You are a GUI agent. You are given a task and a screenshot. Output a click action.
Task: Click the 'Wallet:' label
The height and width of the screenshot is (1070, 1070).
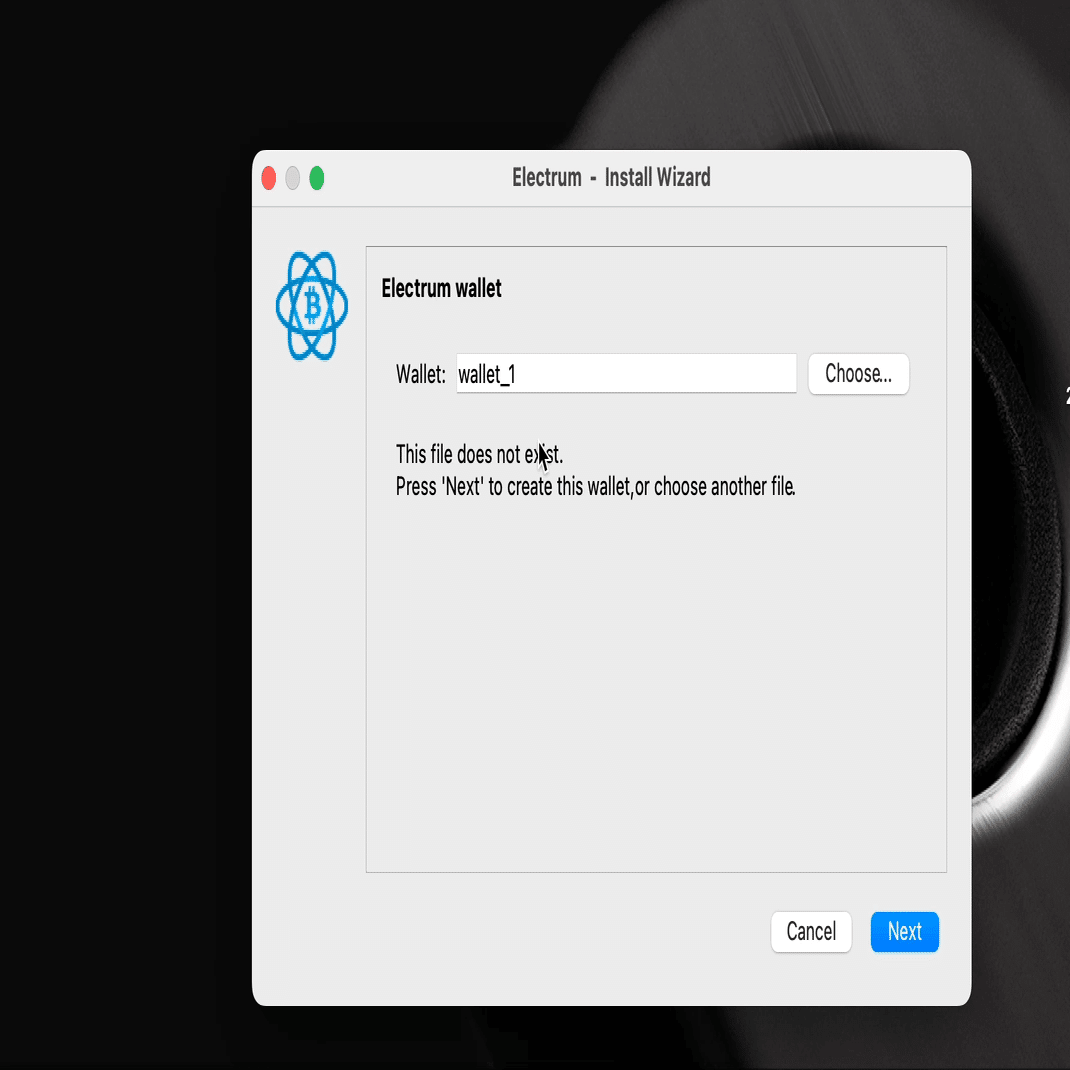pyautogui.click(x=420, y=375)
